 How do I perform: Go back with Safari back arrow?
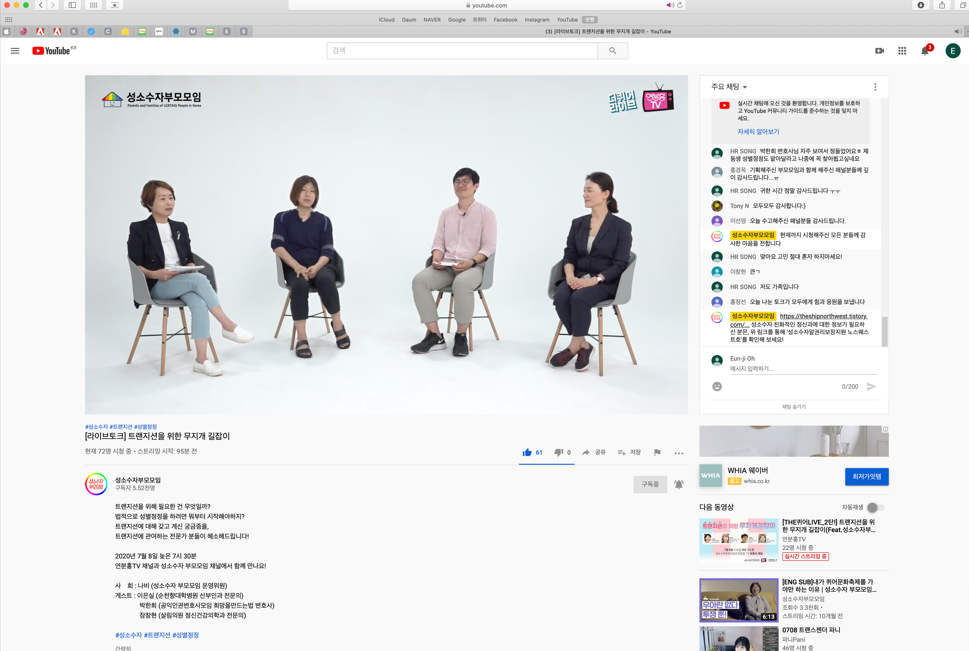(41, 5)
